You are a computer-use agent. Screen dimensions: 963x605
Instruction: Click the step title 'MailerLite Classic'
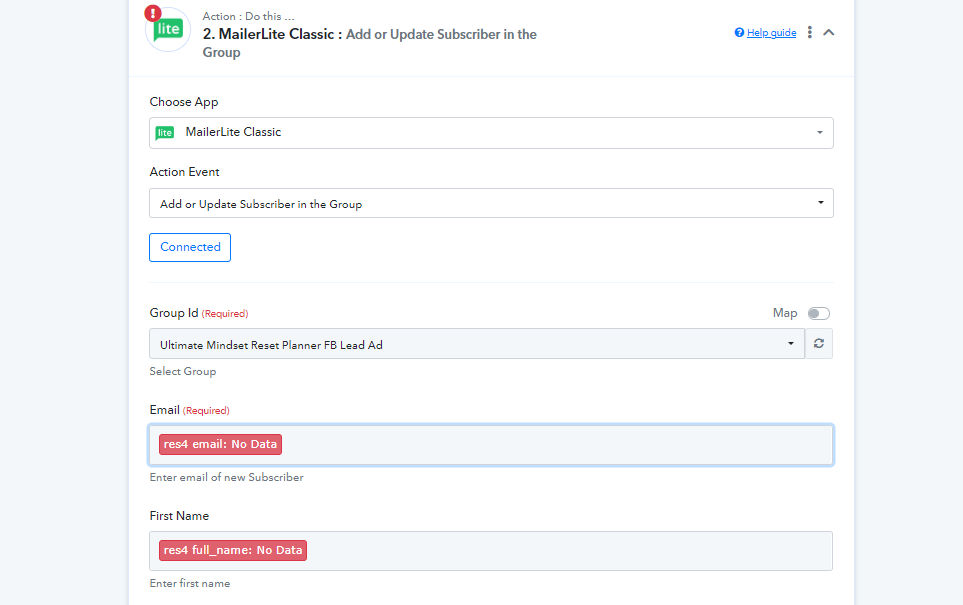(276, 34)
